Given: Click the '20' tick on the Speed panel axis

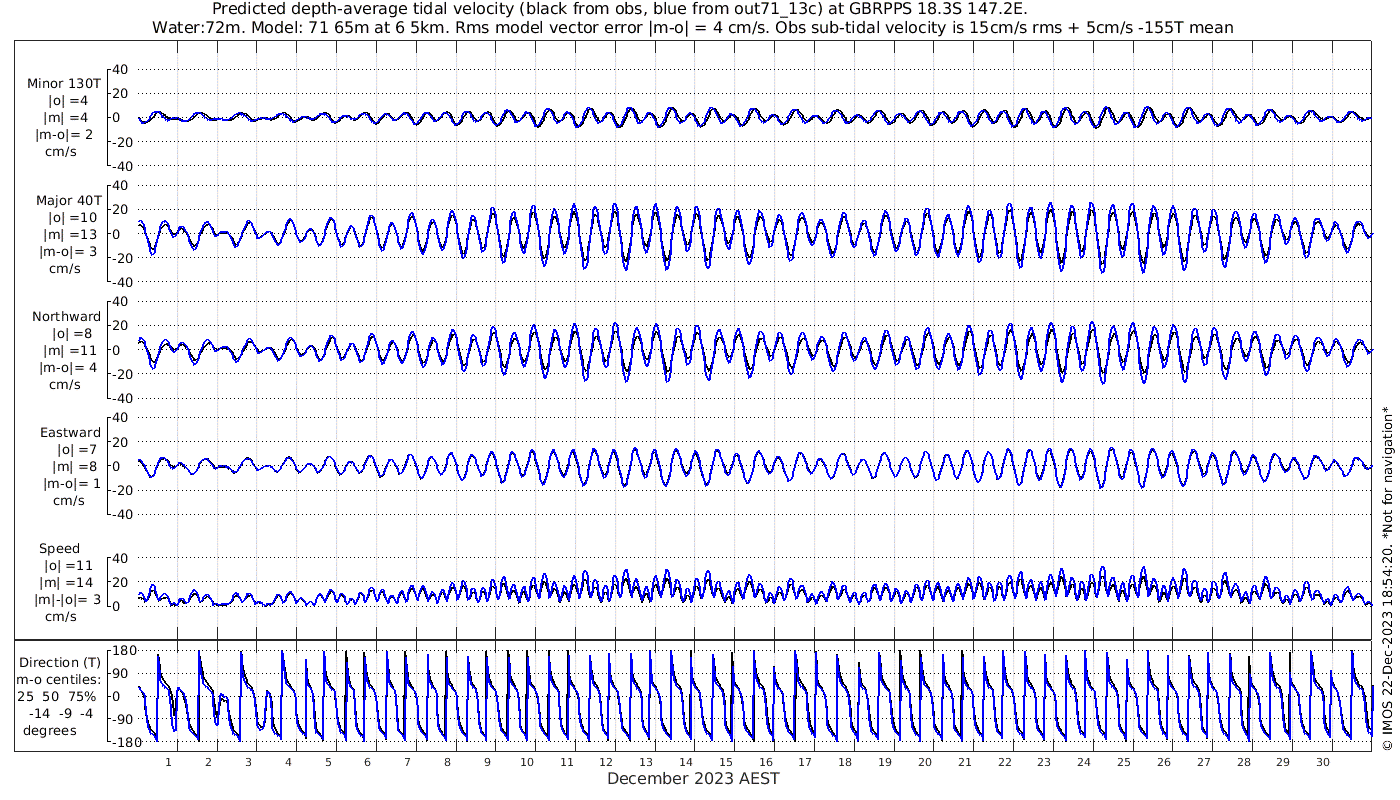Looking at the screenshot, I should [121, 582].
